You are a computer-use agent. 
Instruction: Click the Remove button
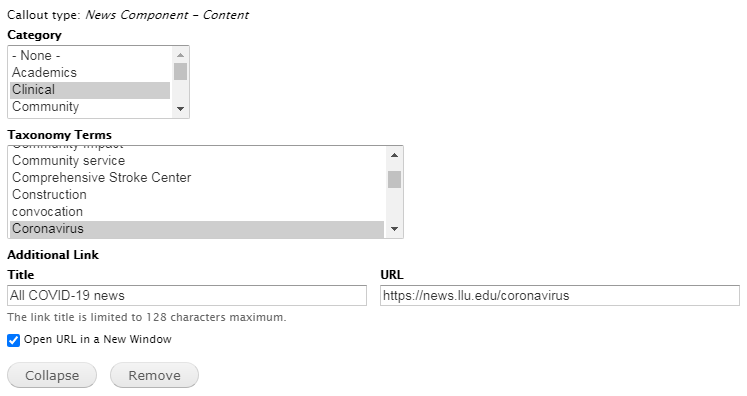point(154,376)
